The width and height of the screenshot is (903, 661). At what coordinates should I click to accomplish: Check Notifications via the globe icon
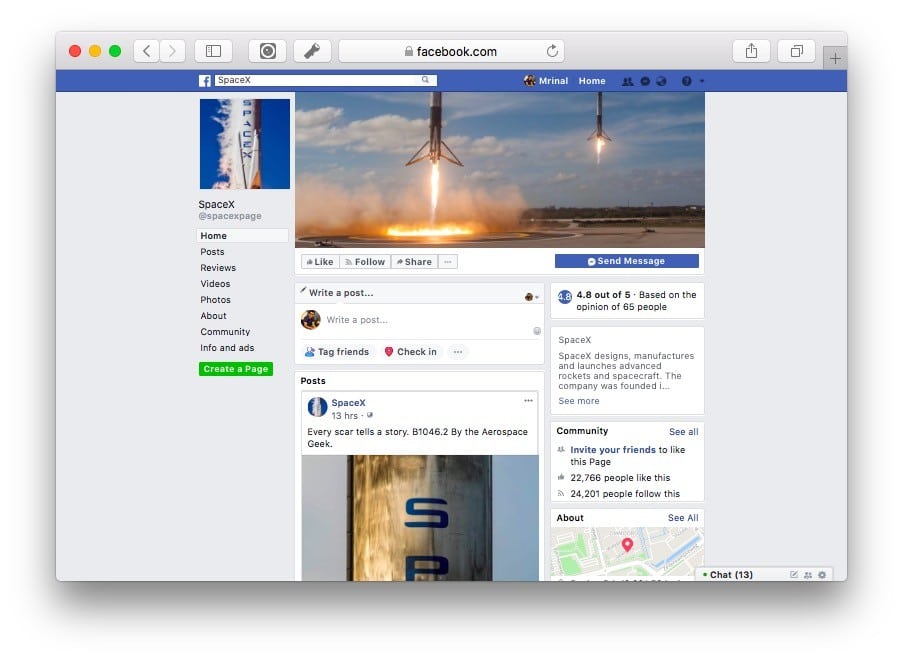tap(662, 80)
